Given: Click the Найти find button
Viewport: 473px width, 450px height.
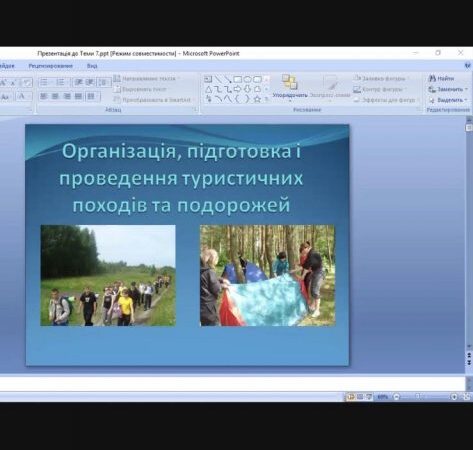Looking at the screenshot, I should (441, 79).
